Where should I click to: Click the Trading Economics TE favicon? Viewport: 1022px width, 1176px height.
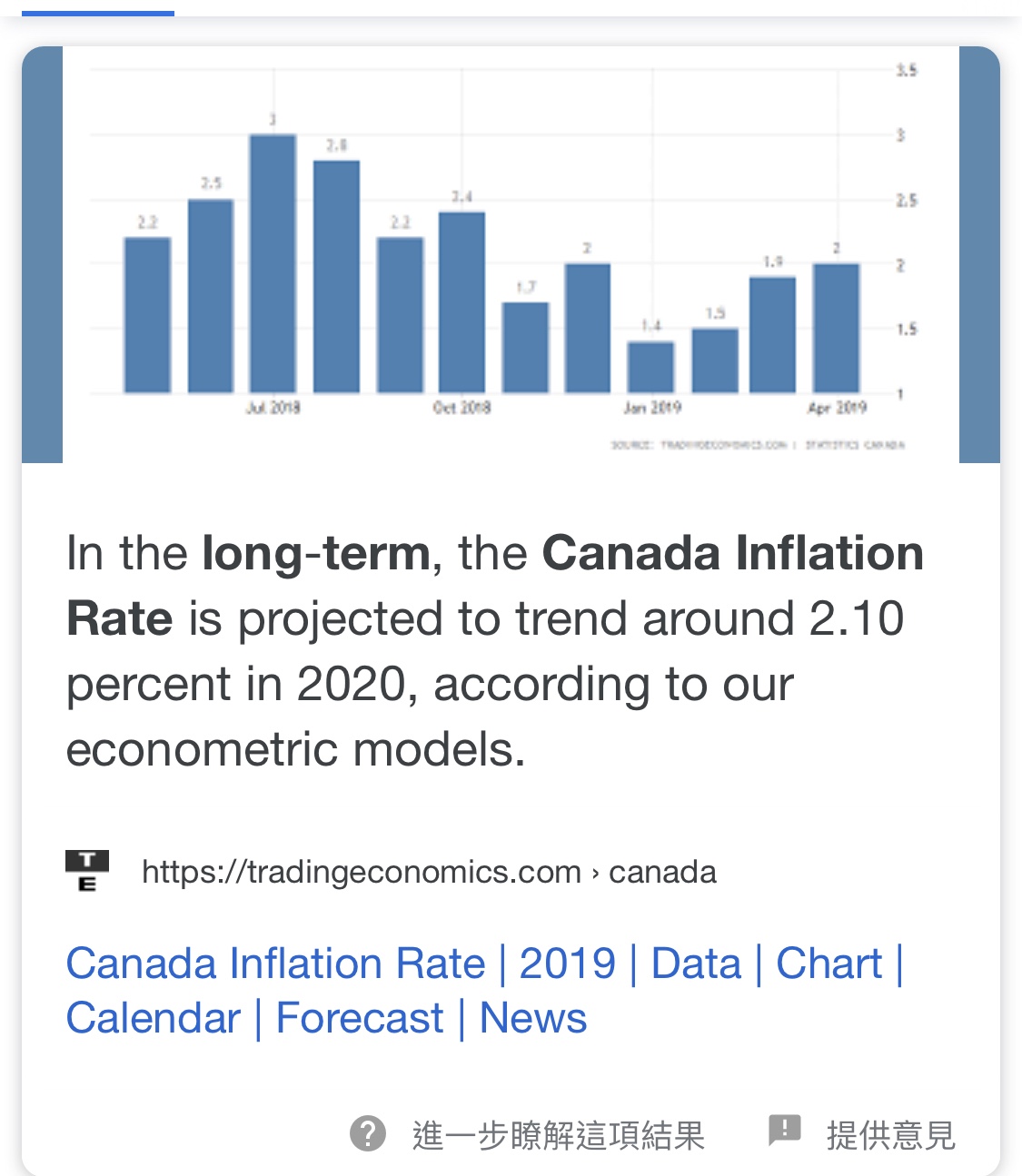point(87,871)
